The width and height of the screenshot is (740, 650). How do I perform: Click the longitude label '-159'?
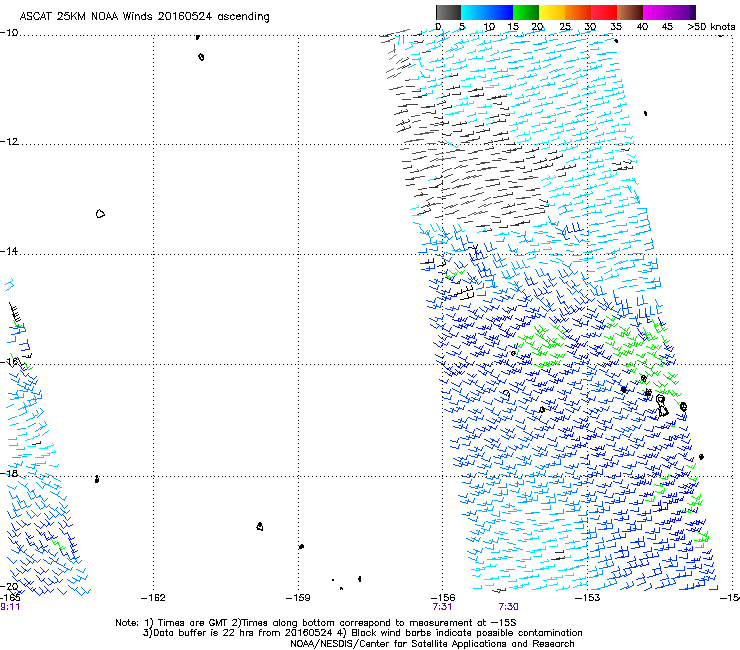[298, 598]
